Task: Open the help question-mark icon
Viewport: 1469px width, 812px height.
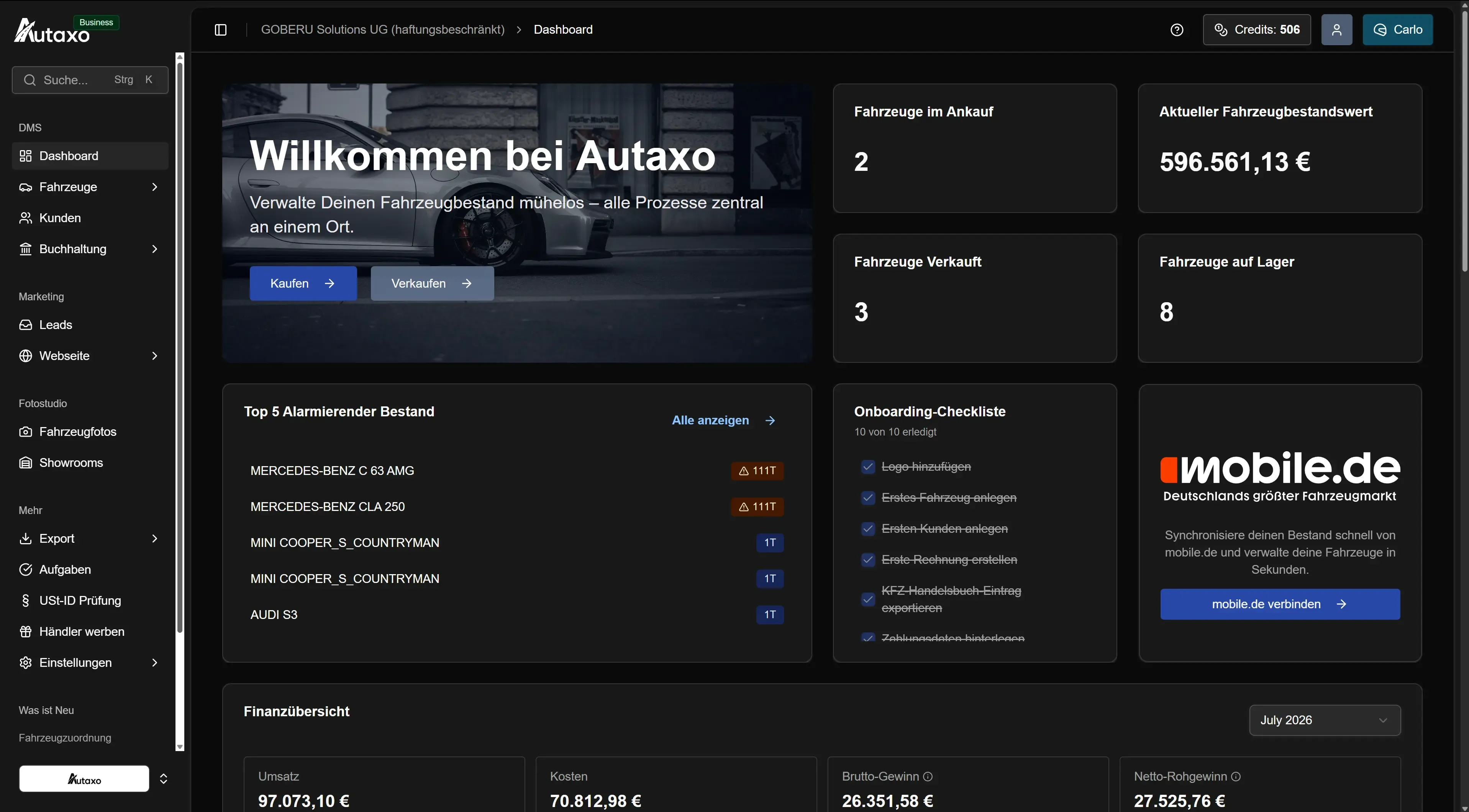Action: pos(1177,29)
